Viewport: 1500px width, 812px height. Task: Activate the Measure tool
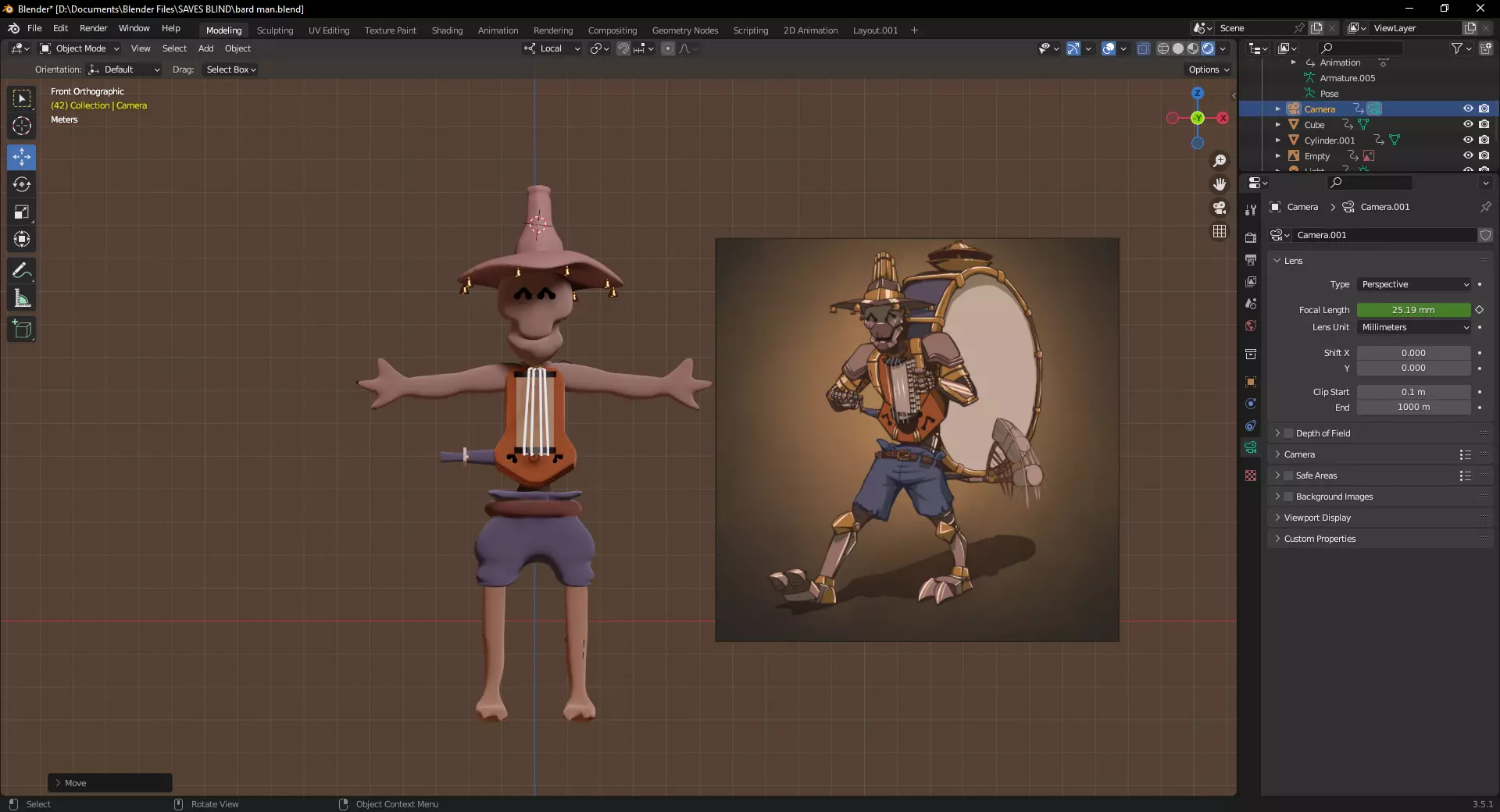click(x=22, y=298)
